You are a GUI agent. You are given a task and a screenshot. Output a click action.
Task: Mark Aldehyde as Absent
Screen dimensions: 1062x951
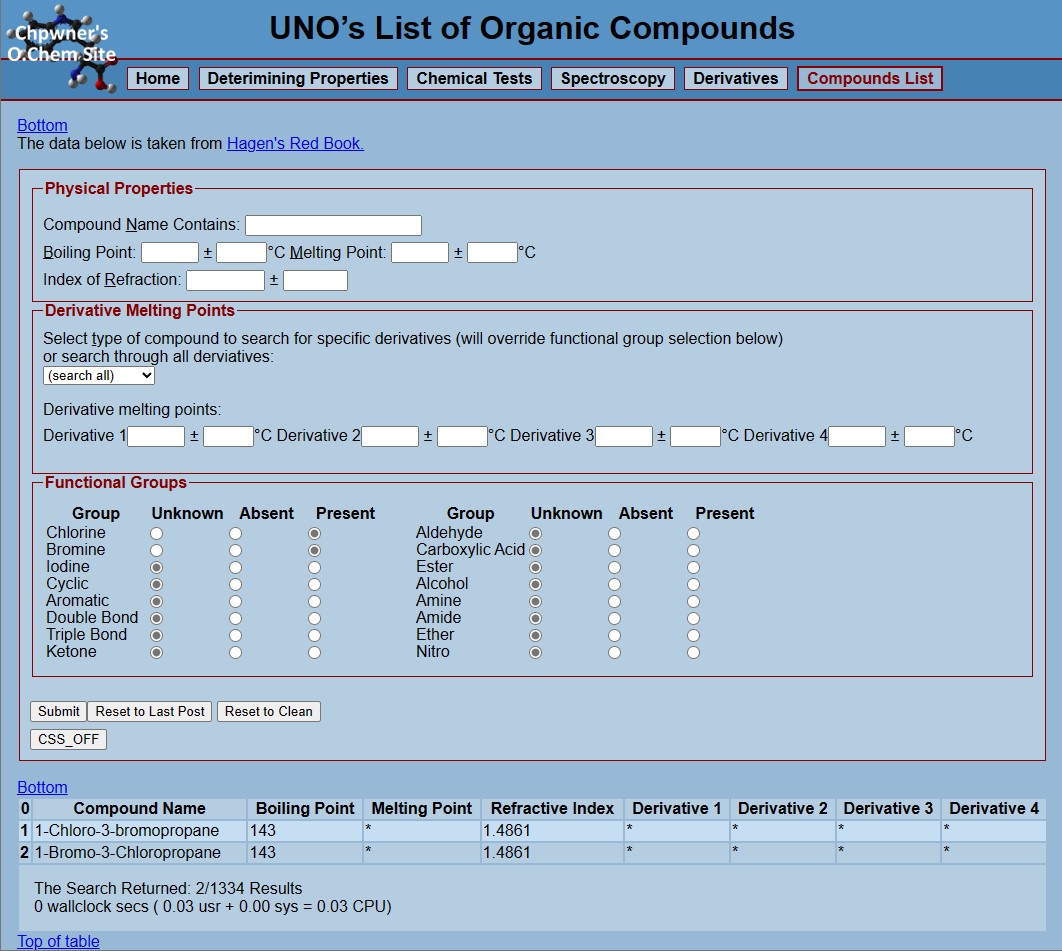[614, 534]
